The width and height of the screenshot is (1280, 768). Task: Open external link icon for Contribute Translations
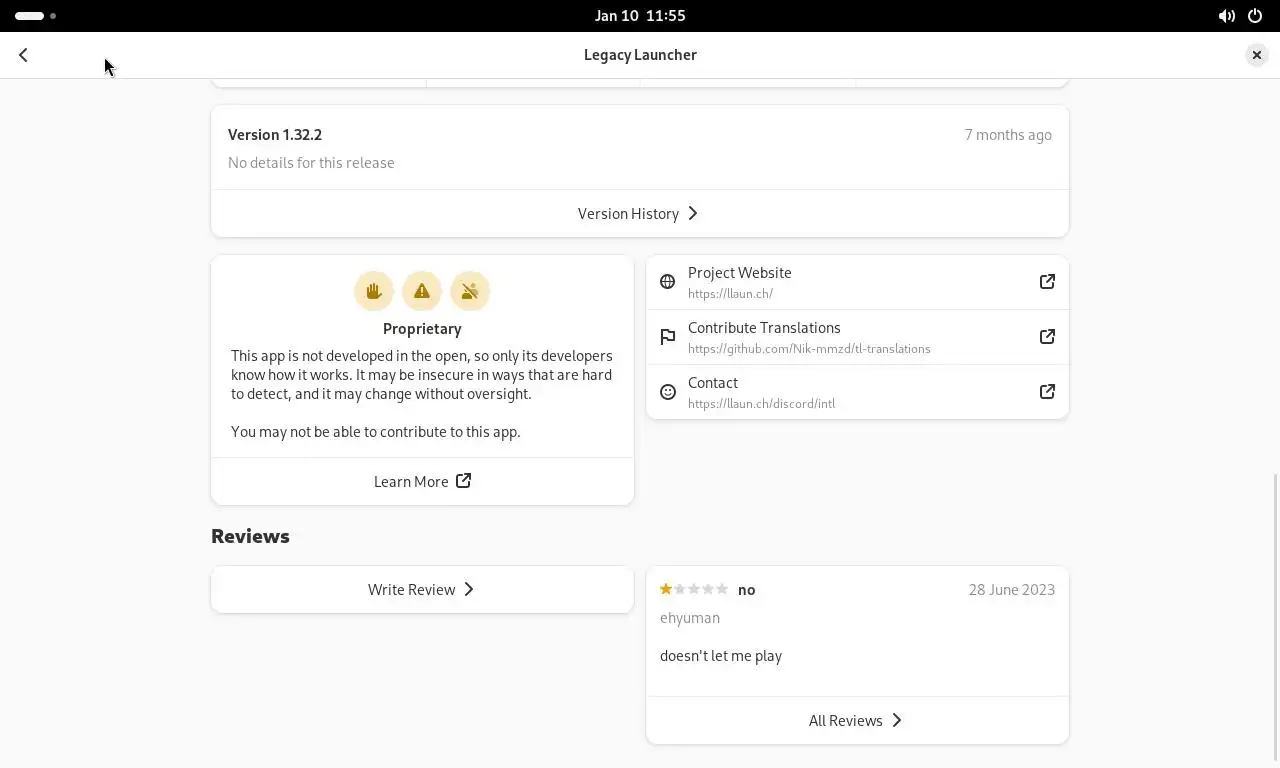1047,337
